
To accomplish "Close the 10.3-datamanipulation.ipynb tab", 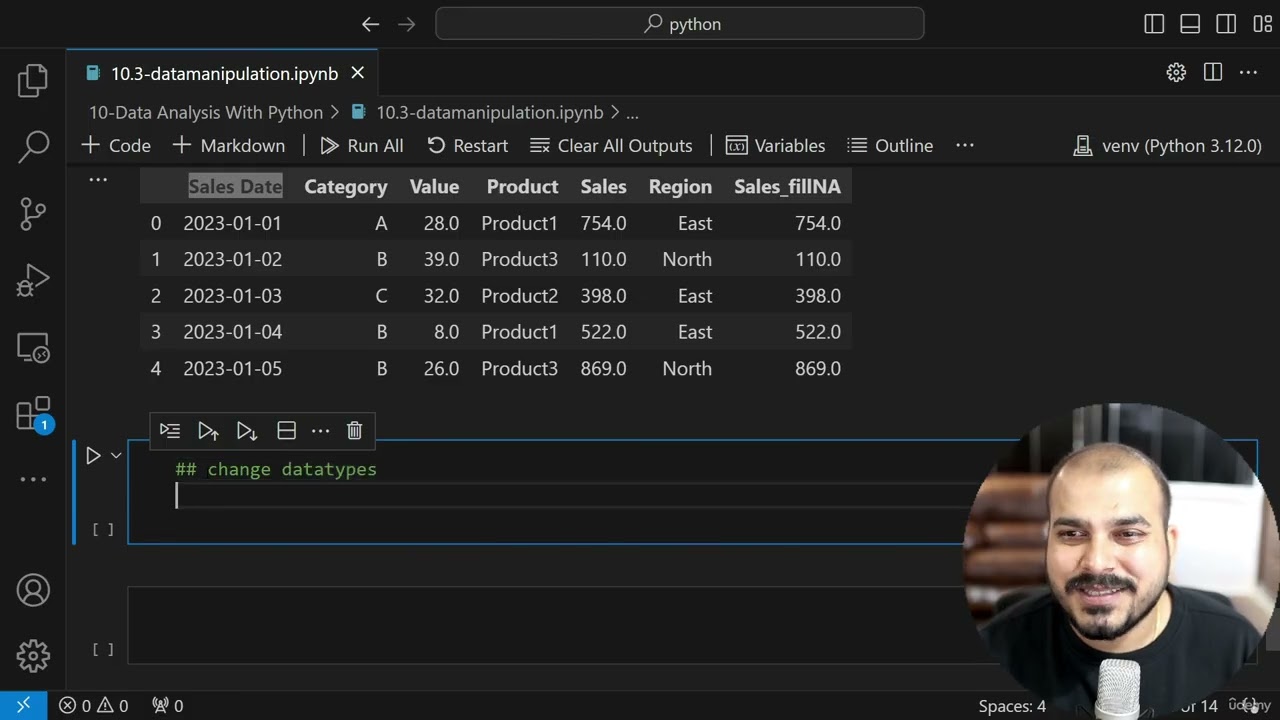I will [357, 73].
